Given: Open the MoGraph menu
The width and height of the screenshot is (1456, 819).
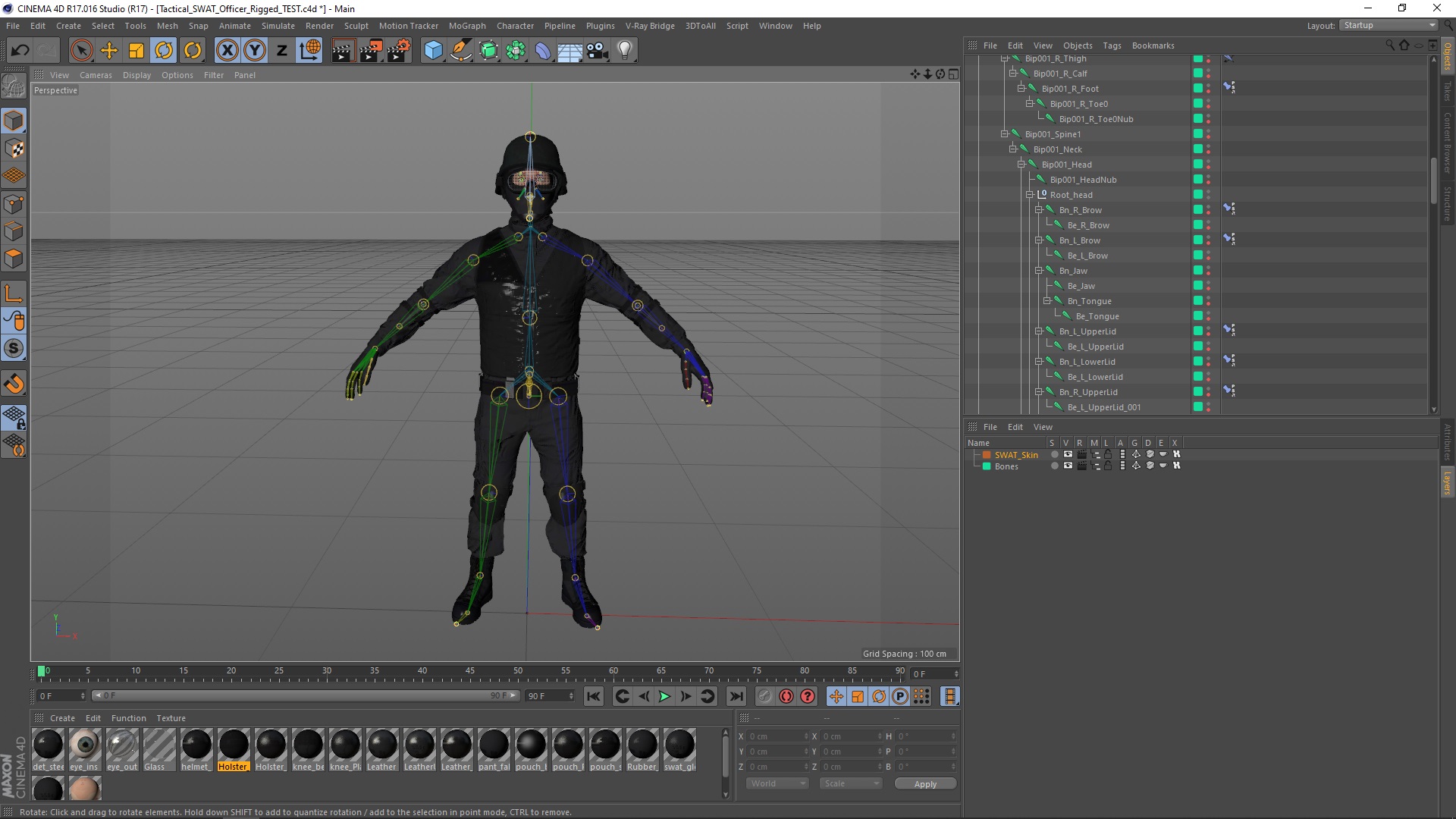Looking at the screenshot, I should point(467,26).
